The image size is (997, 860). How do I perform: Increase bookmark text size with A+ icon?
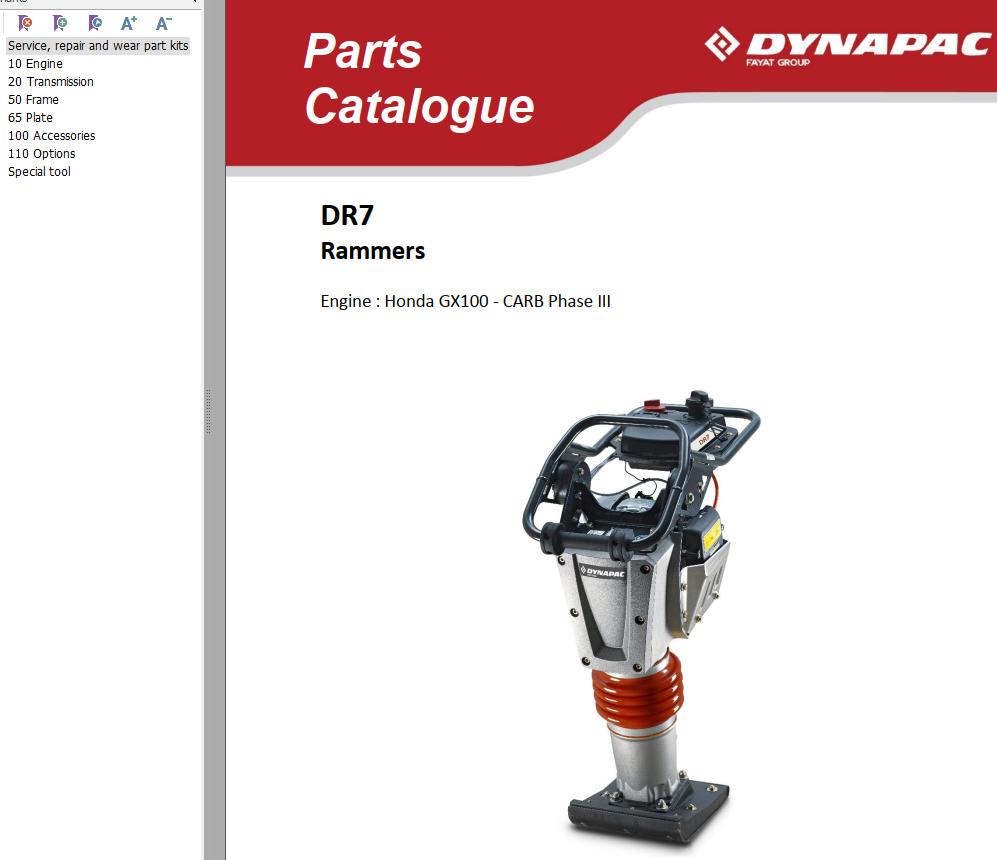pyautogui.click(x=129, y=23)
